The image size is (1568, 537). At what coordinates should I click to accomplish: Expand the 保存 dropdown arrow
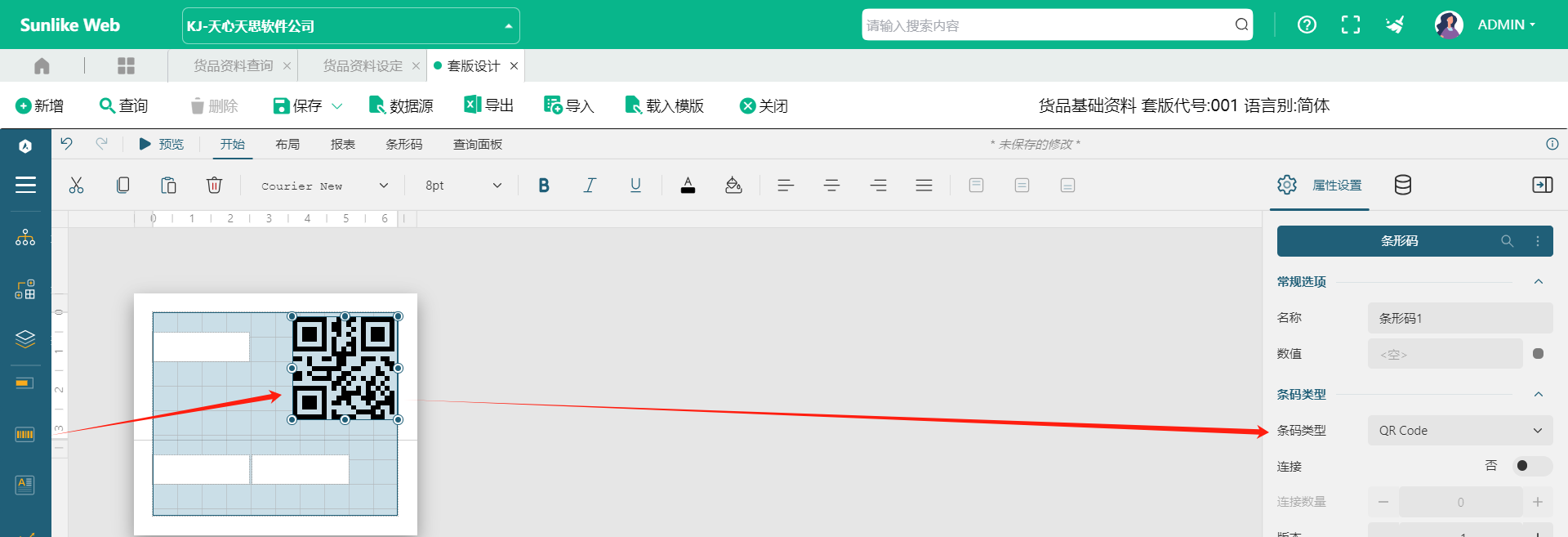tap(337, 106)
